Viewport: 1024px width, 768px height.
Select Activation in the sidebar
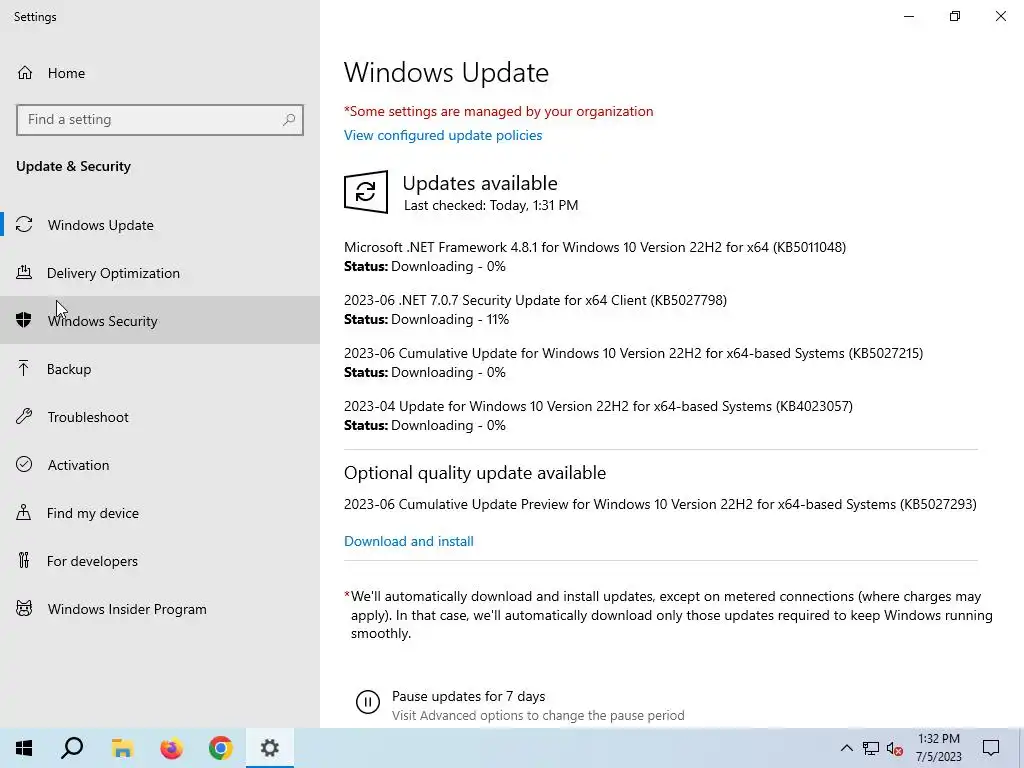point(160,465)
